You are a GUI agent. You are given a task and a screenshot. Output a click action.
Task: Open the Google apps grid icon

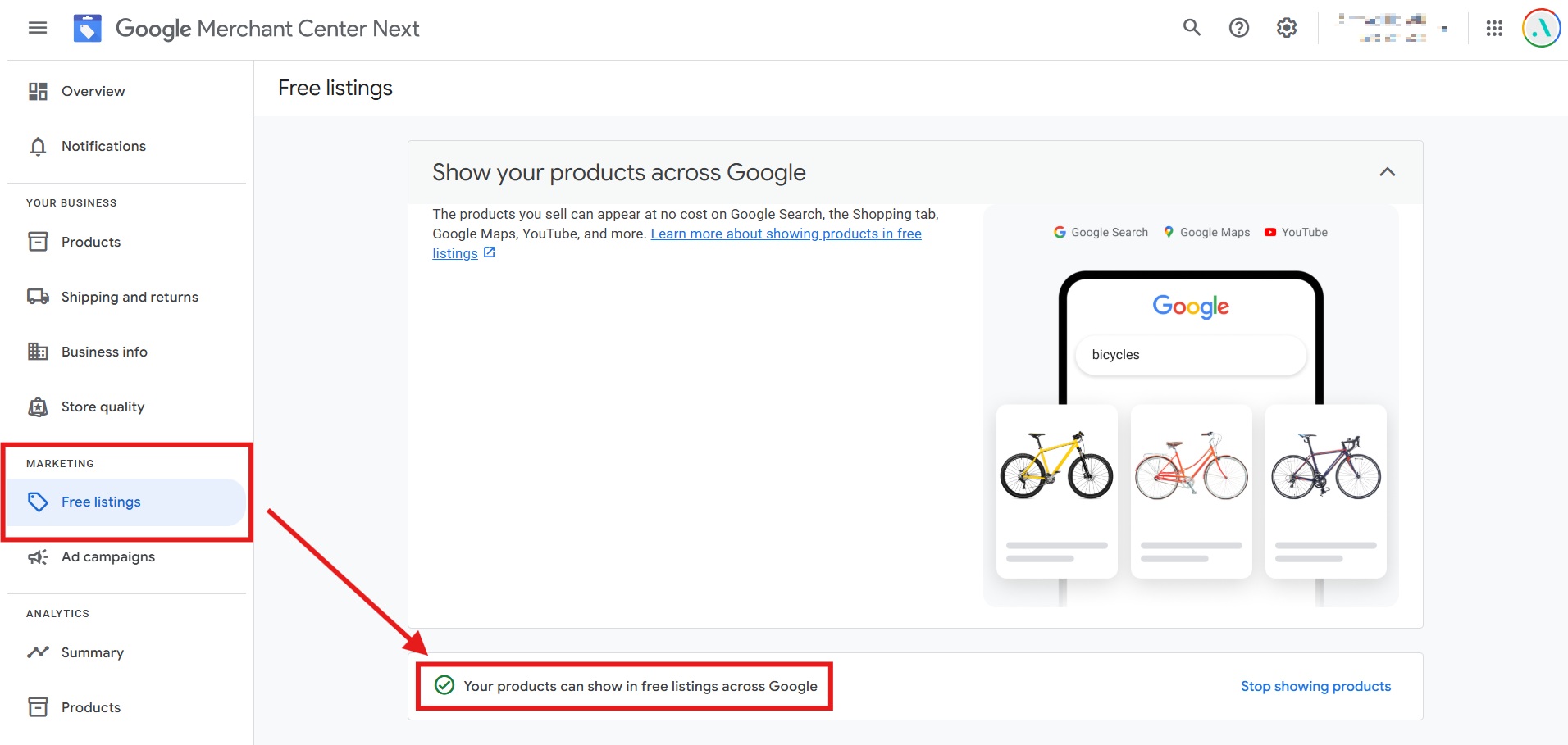[x=1494, y=28]
